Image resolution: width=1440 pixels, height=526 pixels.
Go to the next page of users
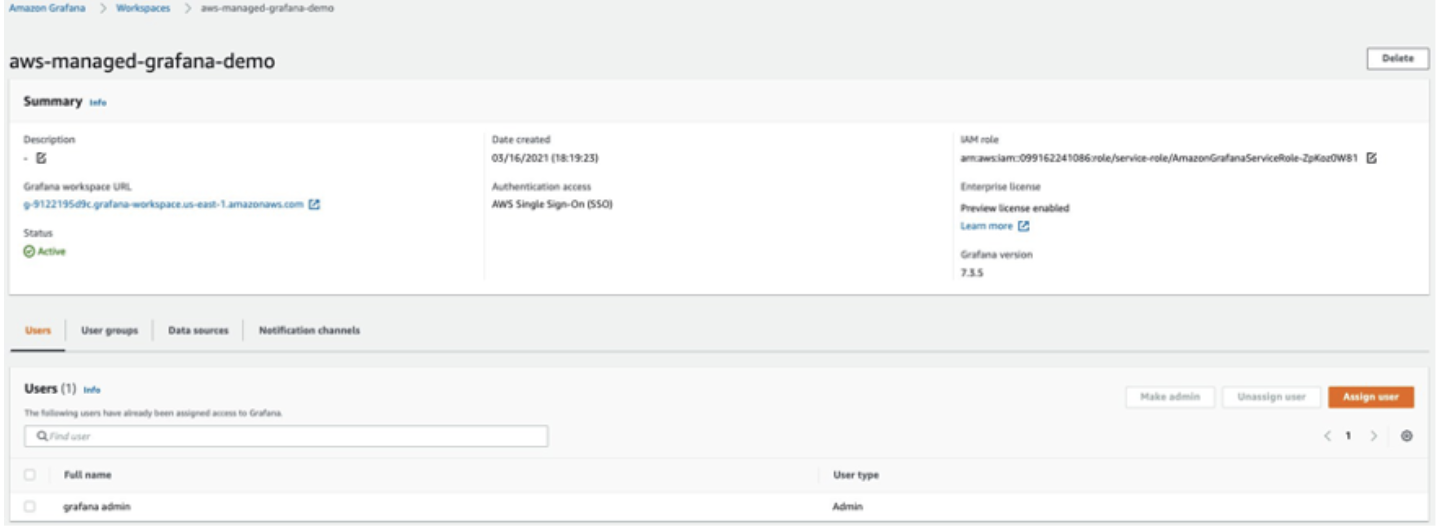pyautogui.click(x=1373, y=436)
